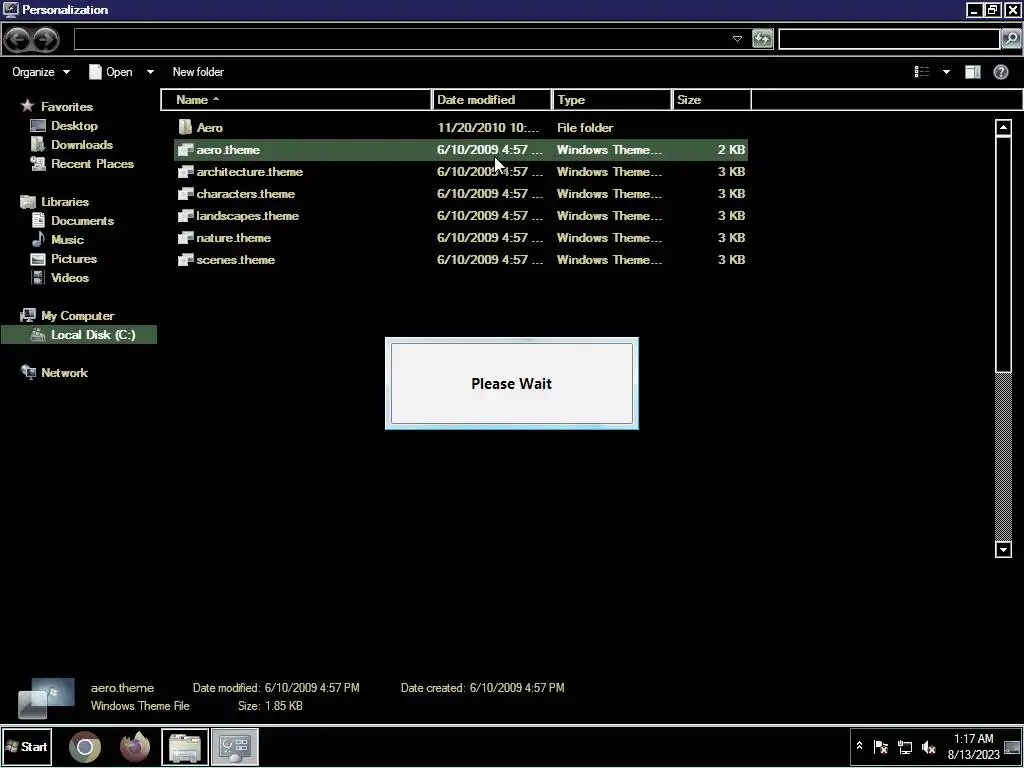
Task: Click the '2 KB' size cell
Action: coord(731,150)
